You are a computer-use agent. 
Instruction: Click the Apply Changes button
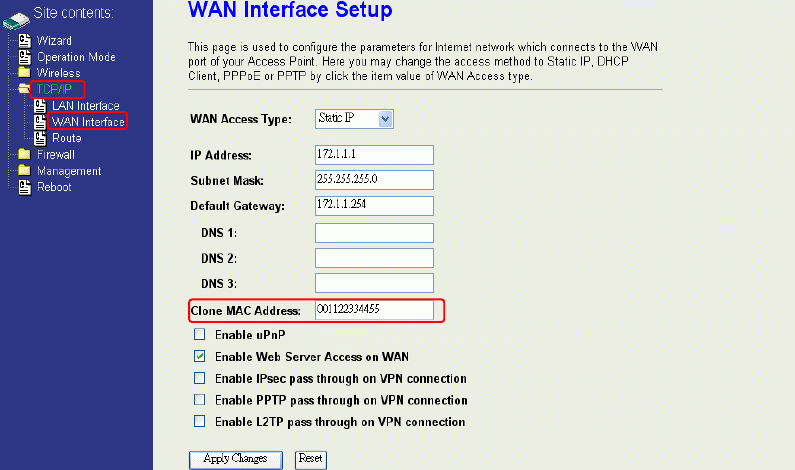click(x=236, y=459)
